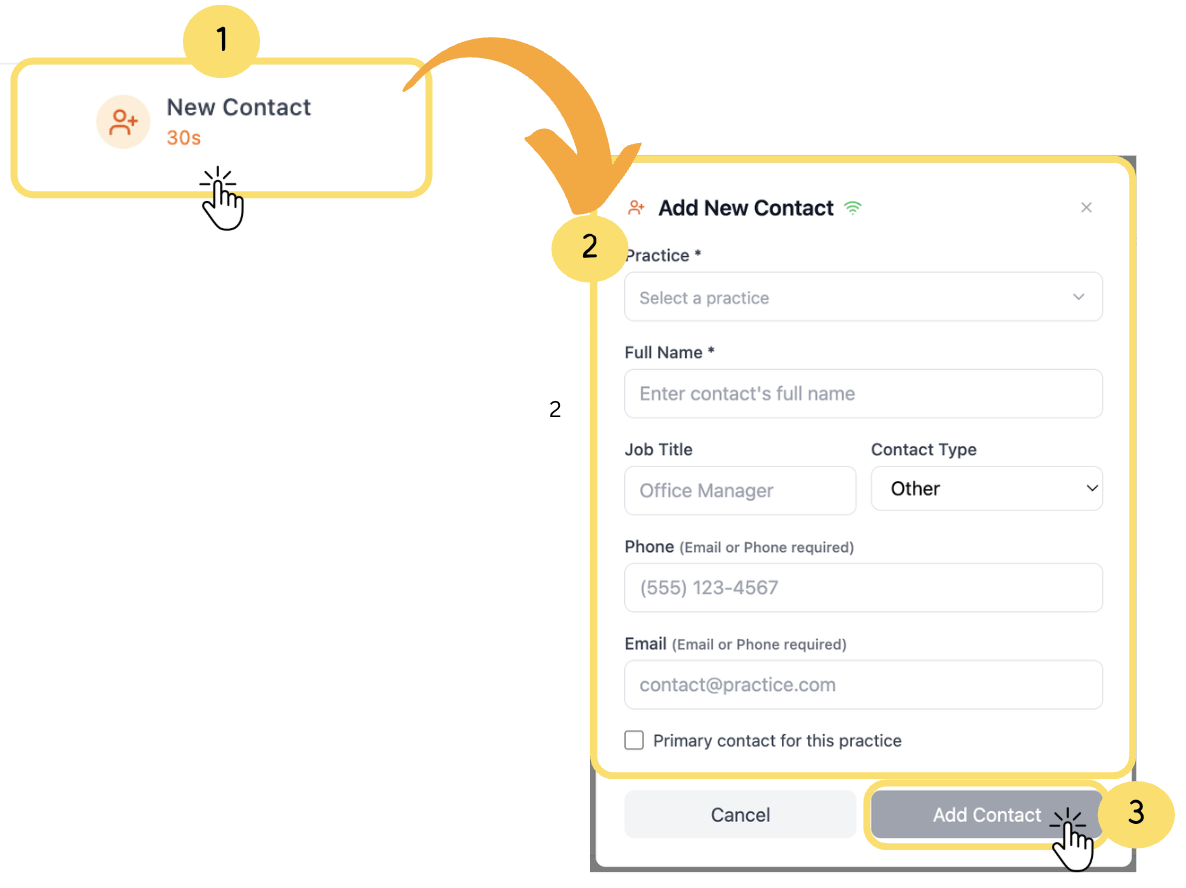The height and width of the screenshot is (888, 1186).
Task: Click the yellow step 1 badge
Action: [222, 41]
